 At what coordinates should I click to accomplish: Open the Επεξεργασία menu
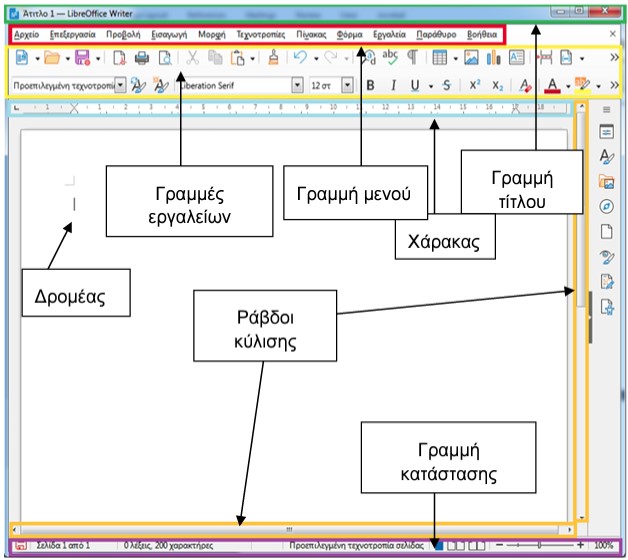[x=72, y=35]
